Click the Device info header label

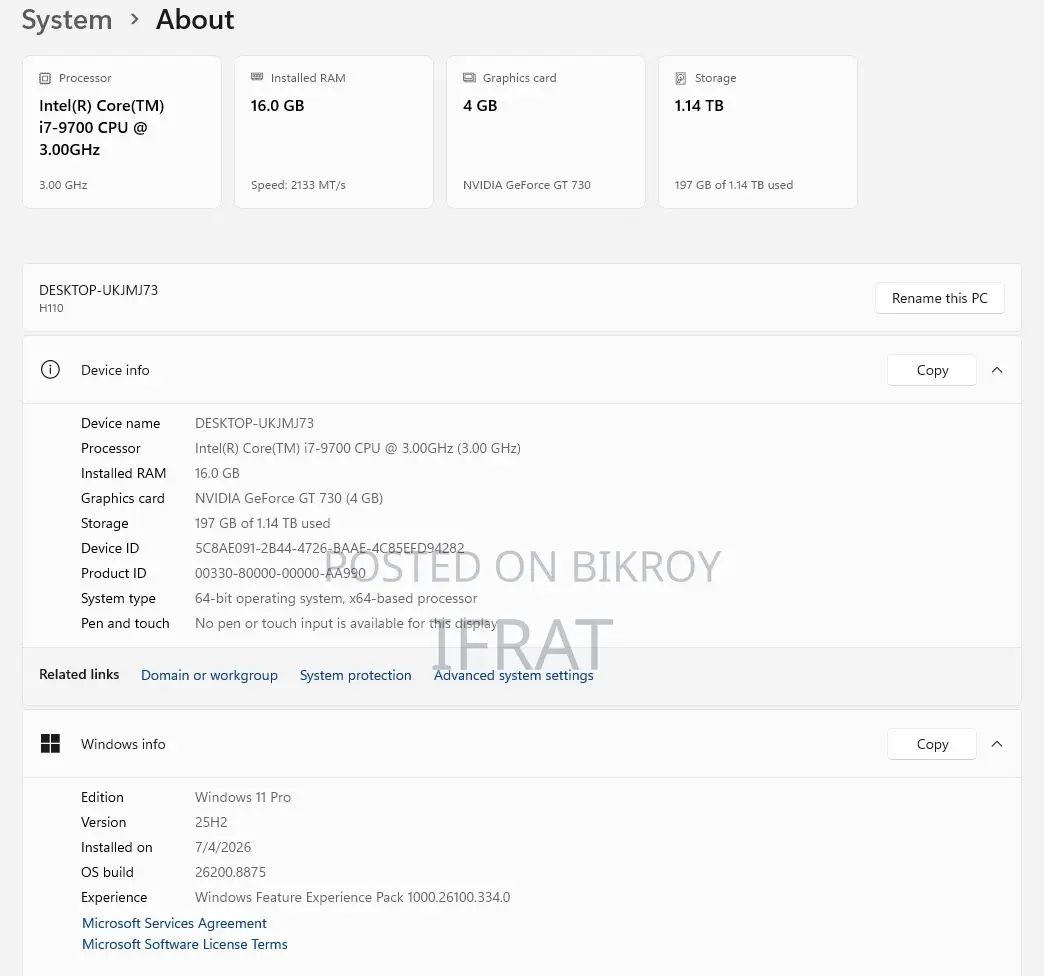(115, 370)
